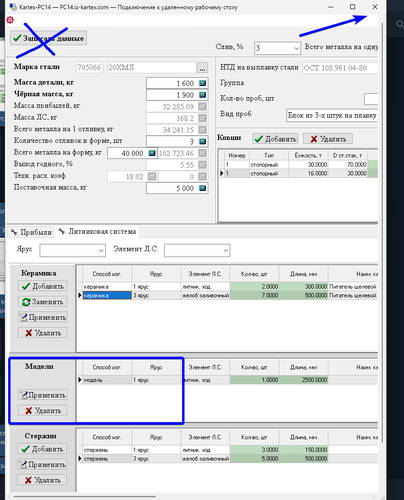Delete ladle using Ковши Удалить button
Image resolution: width=404 pixels, height=500 pixels.
tap(328, 139)
